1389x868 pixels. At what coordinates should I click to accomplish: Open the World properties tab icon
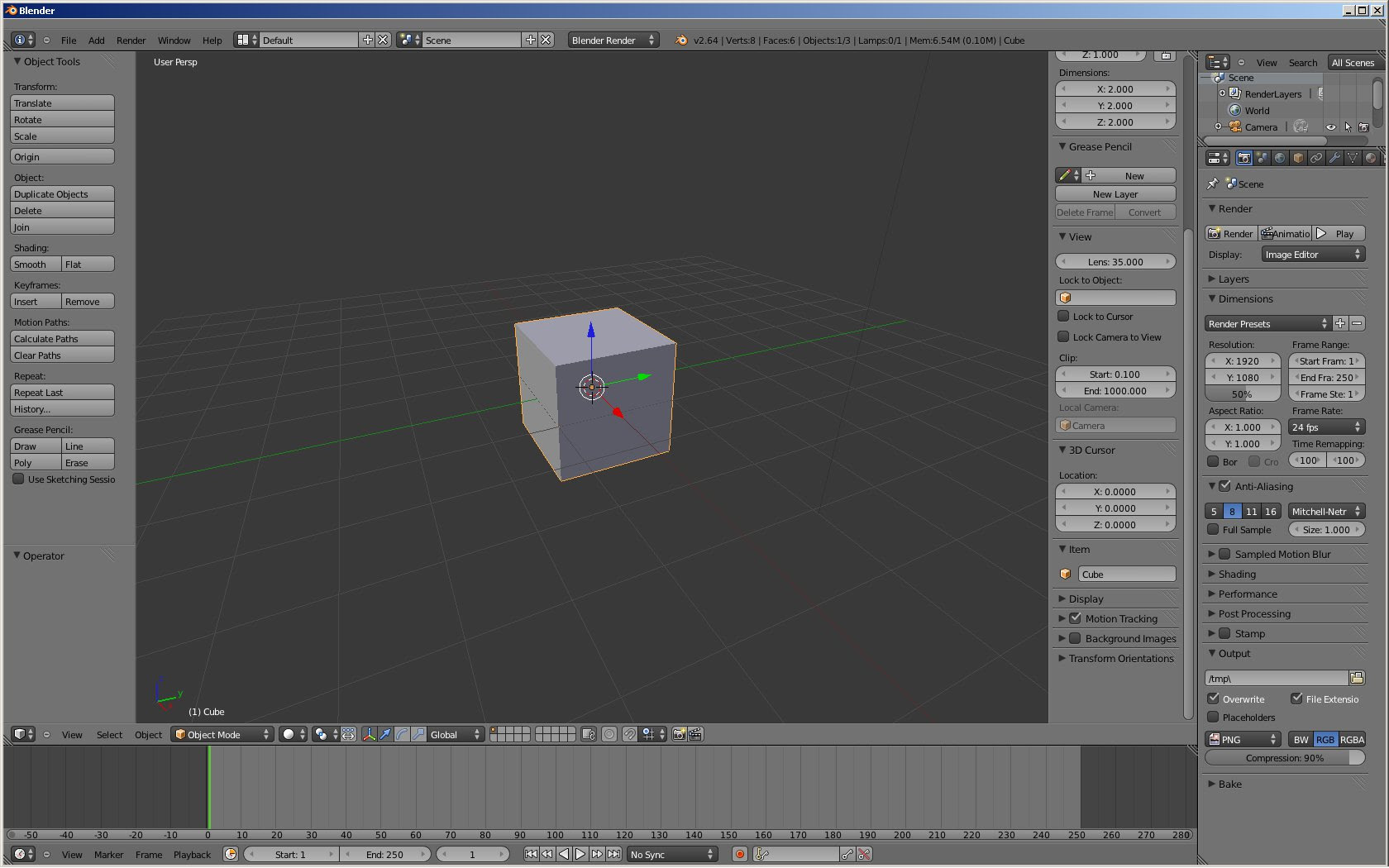tap(1281, 157)
